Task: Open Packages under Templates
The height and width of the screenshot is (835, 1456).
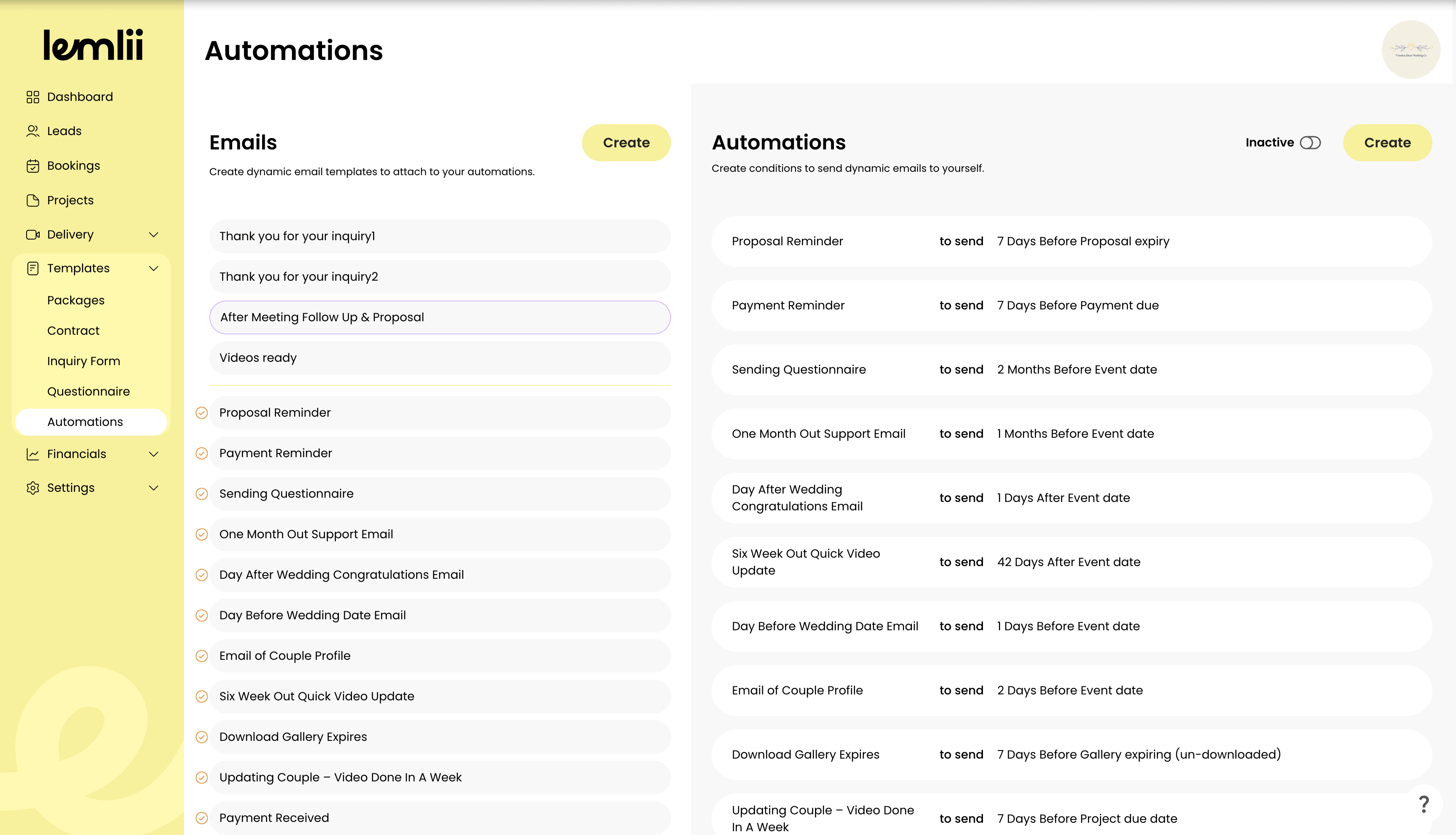Action: coord(76,301)
